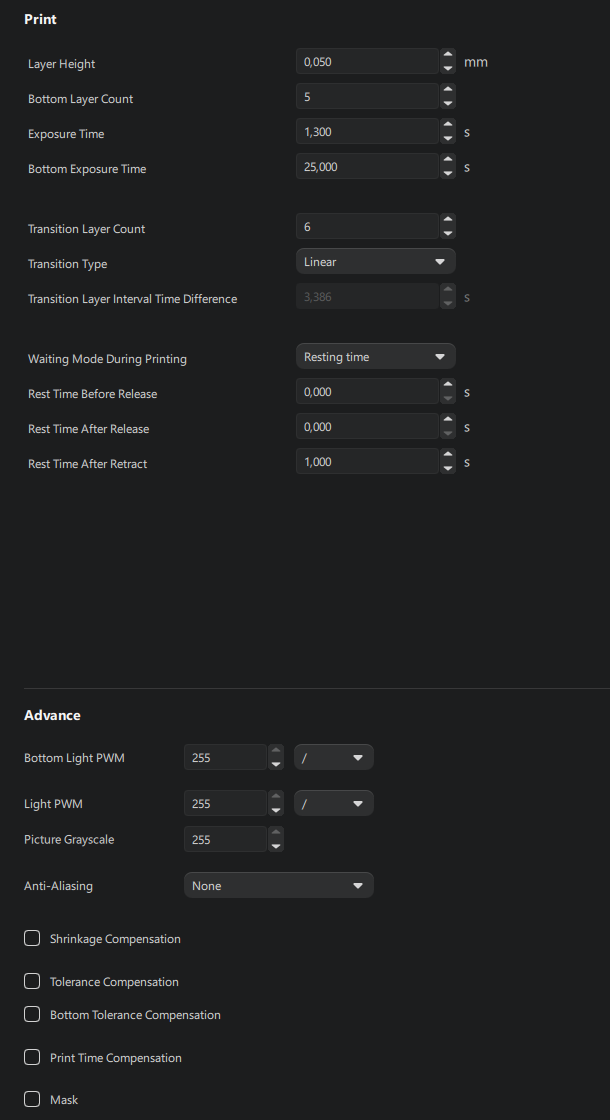Screen dimensions: 610x1120
Task: Open Waiting Mode During Printing dropdown
Action: [x=376, y=356]
